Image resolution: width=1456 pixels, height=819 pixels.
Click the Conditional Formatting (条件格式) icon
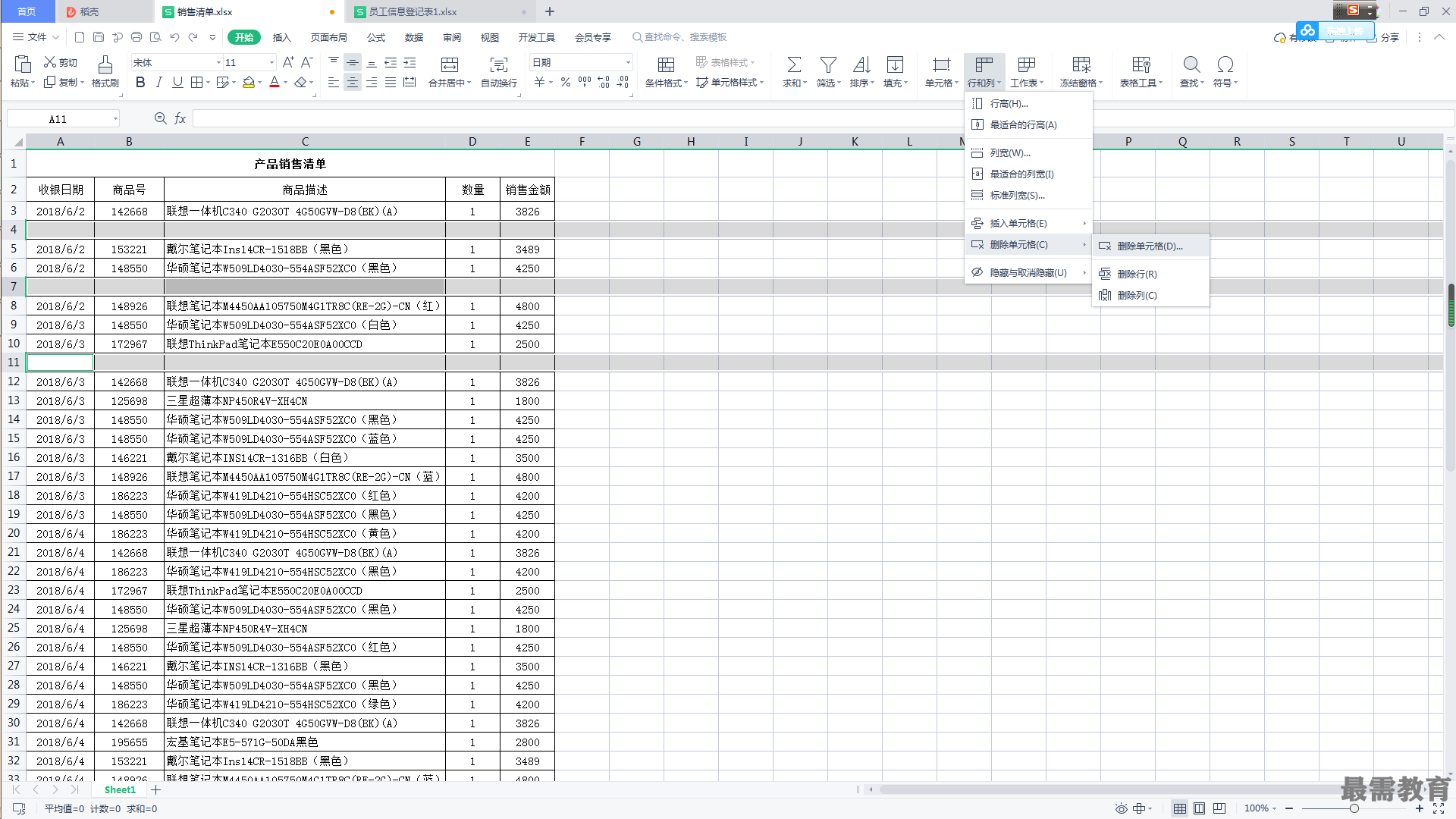(666, 64)
